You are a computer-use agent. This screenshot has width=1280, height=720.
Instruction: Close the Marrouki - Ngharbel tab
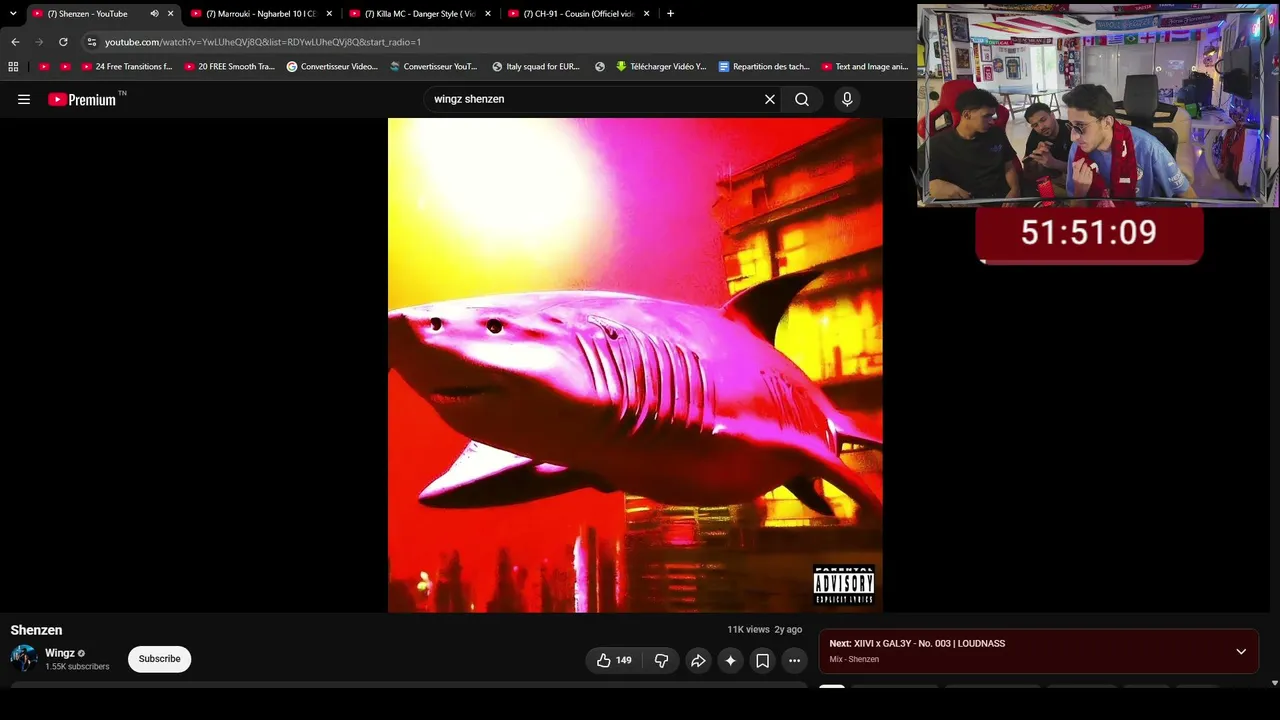pos(329,14)
